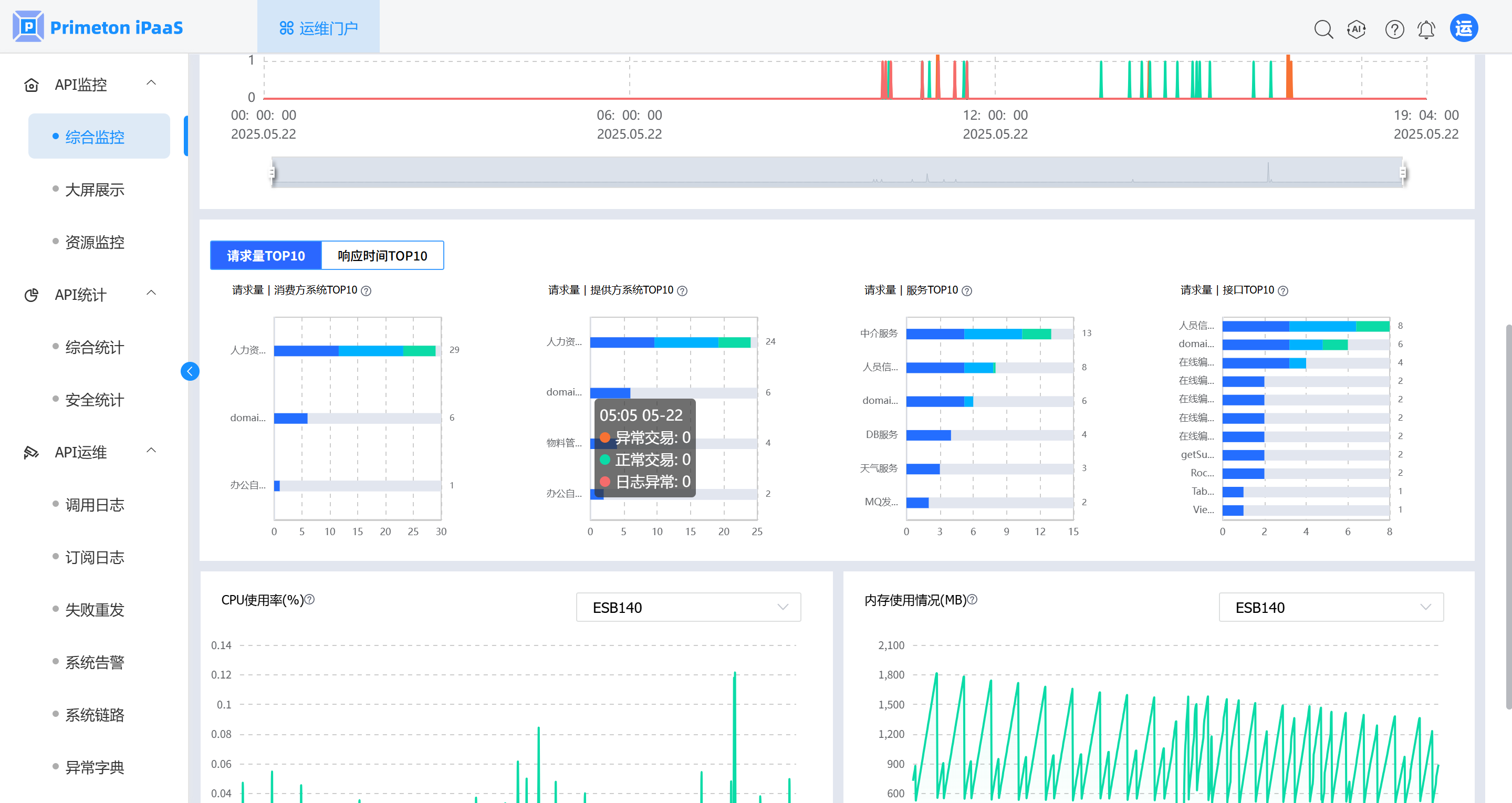
Task: Collapse sidebar with blue arrow button
Action: click(x=190, y=371)
